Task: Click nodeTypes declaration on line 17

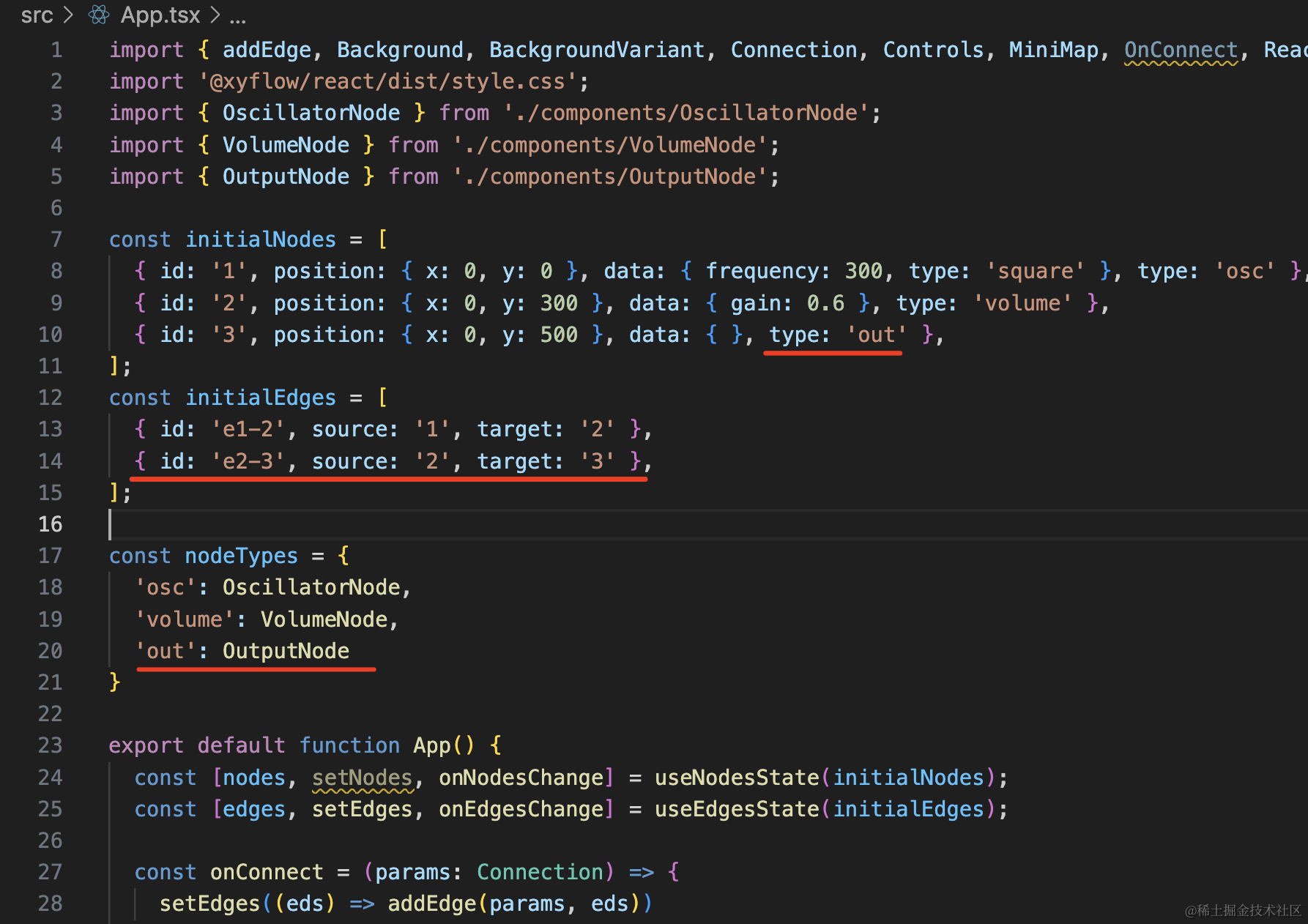Action: click(x=242, y=556)
